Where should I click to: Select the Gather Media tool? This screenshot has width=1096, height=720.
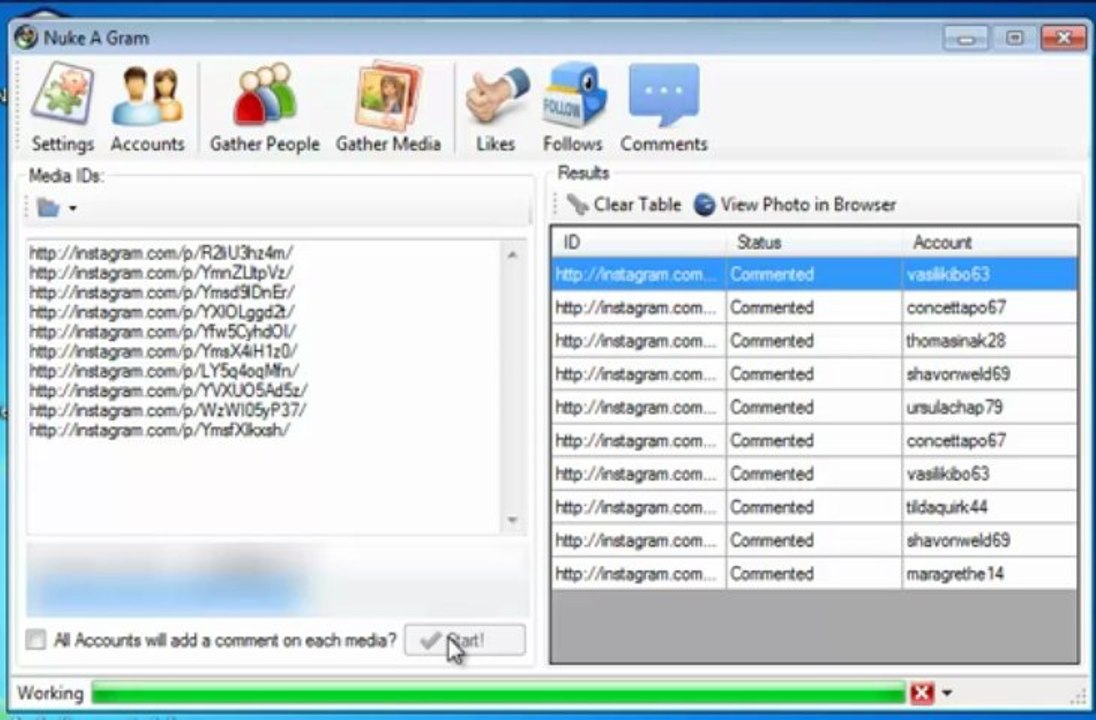coord(389,108)
